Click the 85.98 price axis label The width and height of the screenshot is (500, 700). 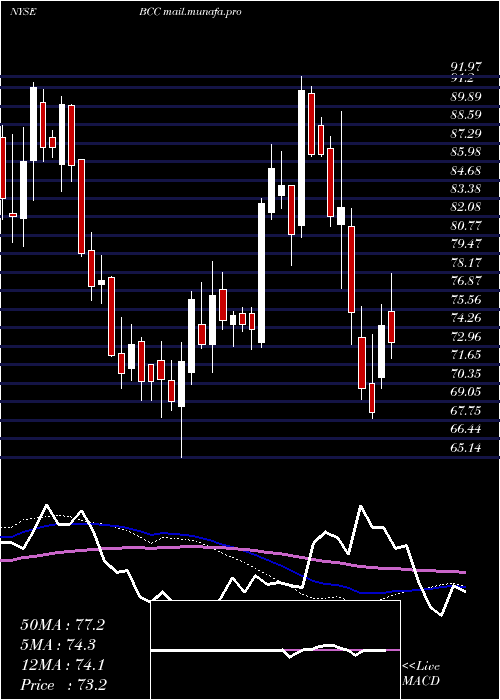point(466,152)
